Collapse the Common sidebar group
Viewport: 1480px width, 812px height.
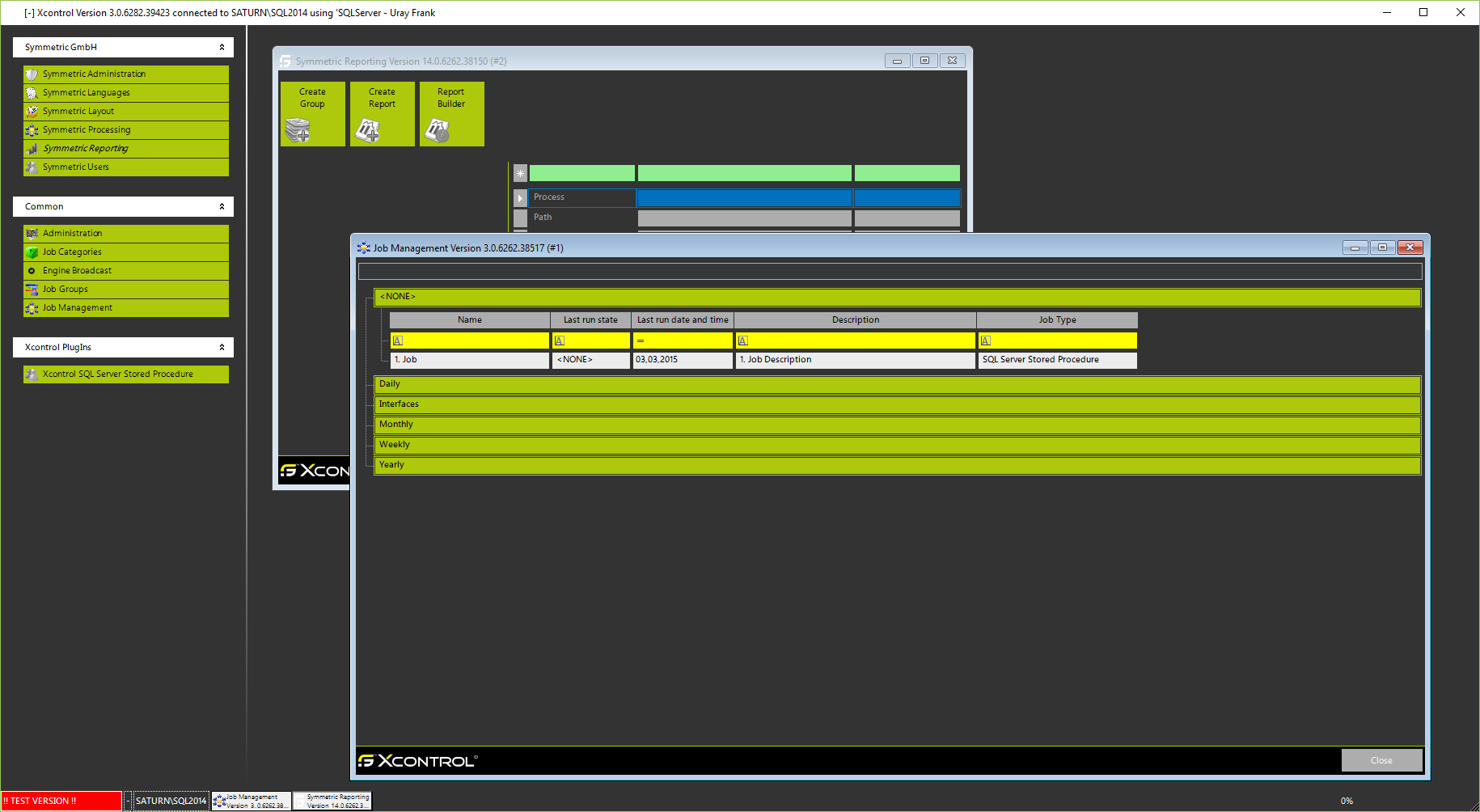222,206
